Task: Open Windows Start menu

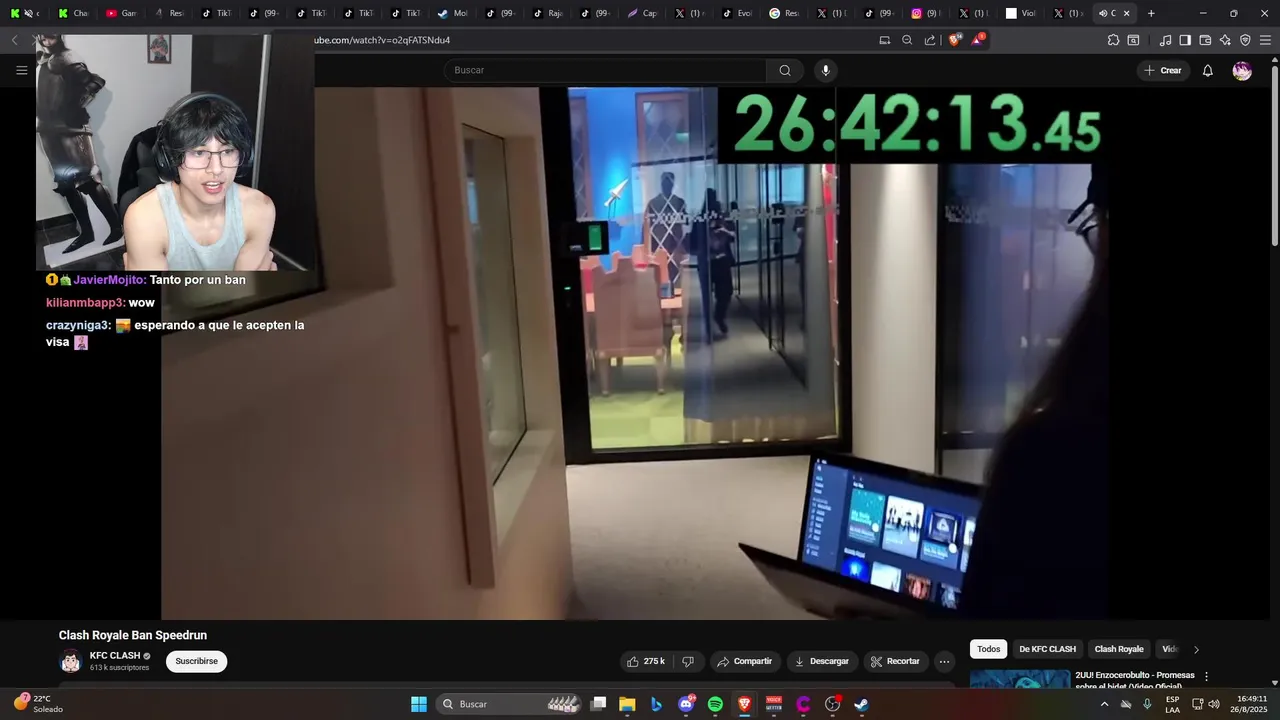Action: [419, 704]
